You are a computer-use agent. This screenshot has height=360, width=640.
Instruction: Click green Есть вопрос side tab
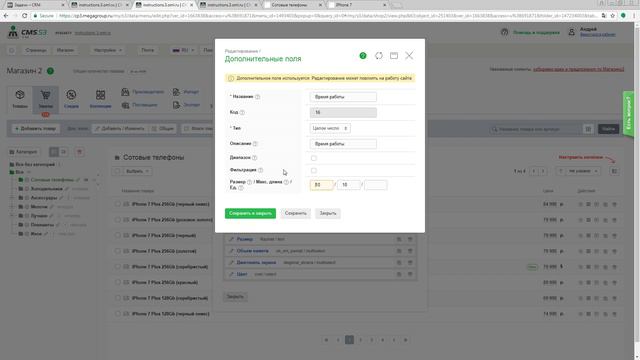tap(628, 114)
